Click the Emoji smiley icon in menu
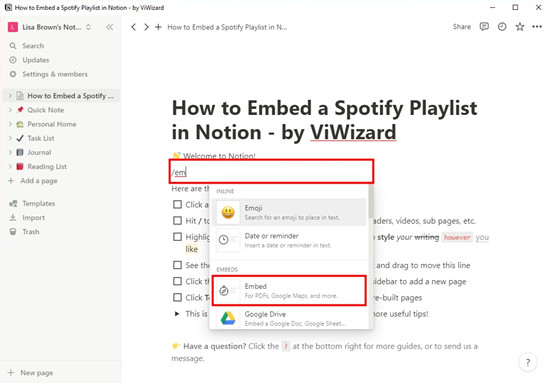Screen dimensions: 550x383 click(228, 212)
